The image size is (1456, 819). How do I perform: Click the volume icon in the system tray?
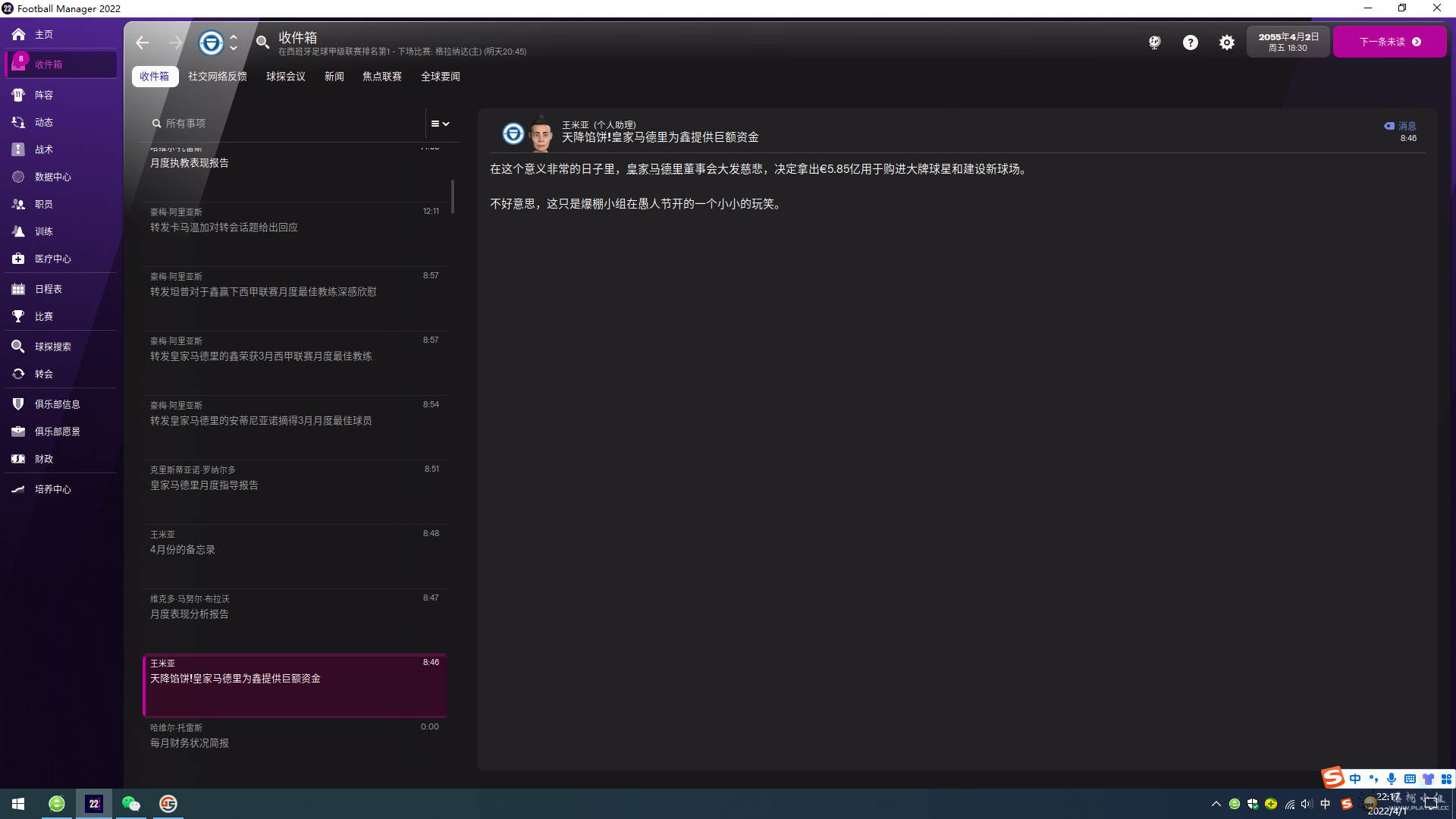[x=1307, y=804]
